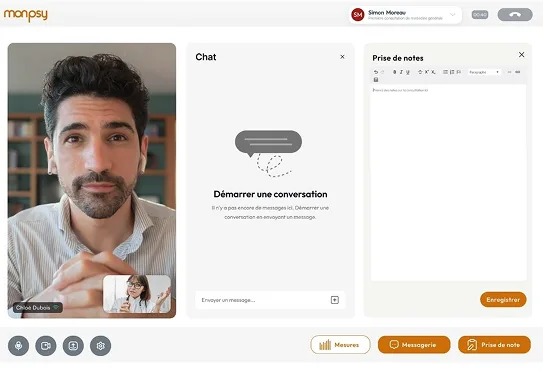The width and height of the screenshot is (543, 388).
Task: Toggle the Messagerie panel button
Action: pos(414,345)
